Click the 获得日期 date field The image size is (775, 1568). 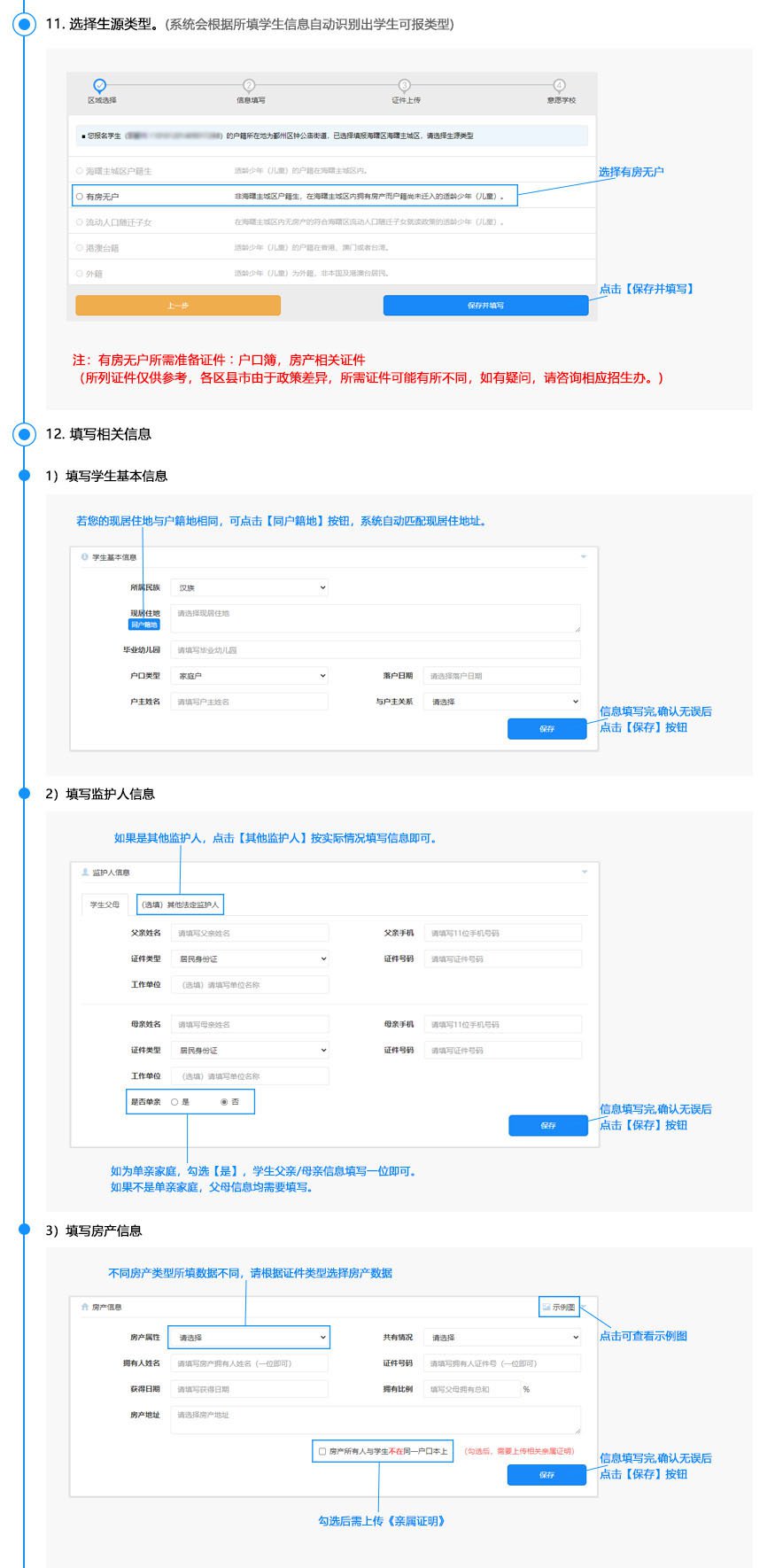click(x=250, y=1389)
